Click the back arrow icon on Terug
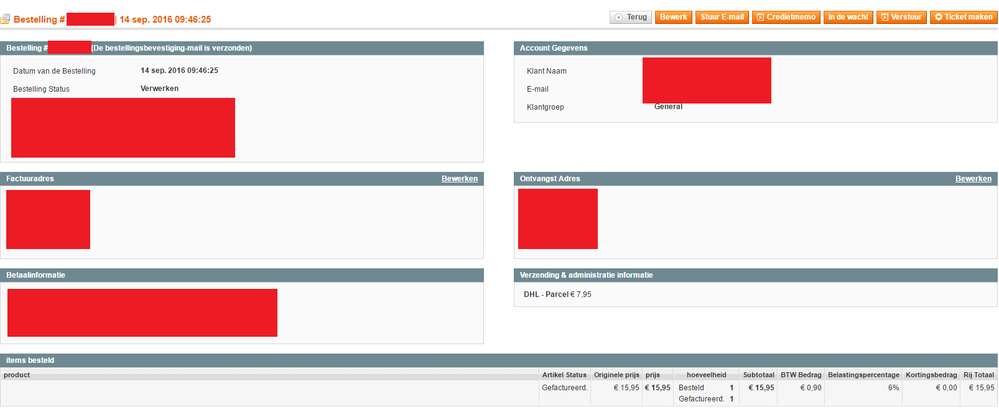 pos(620,17)
